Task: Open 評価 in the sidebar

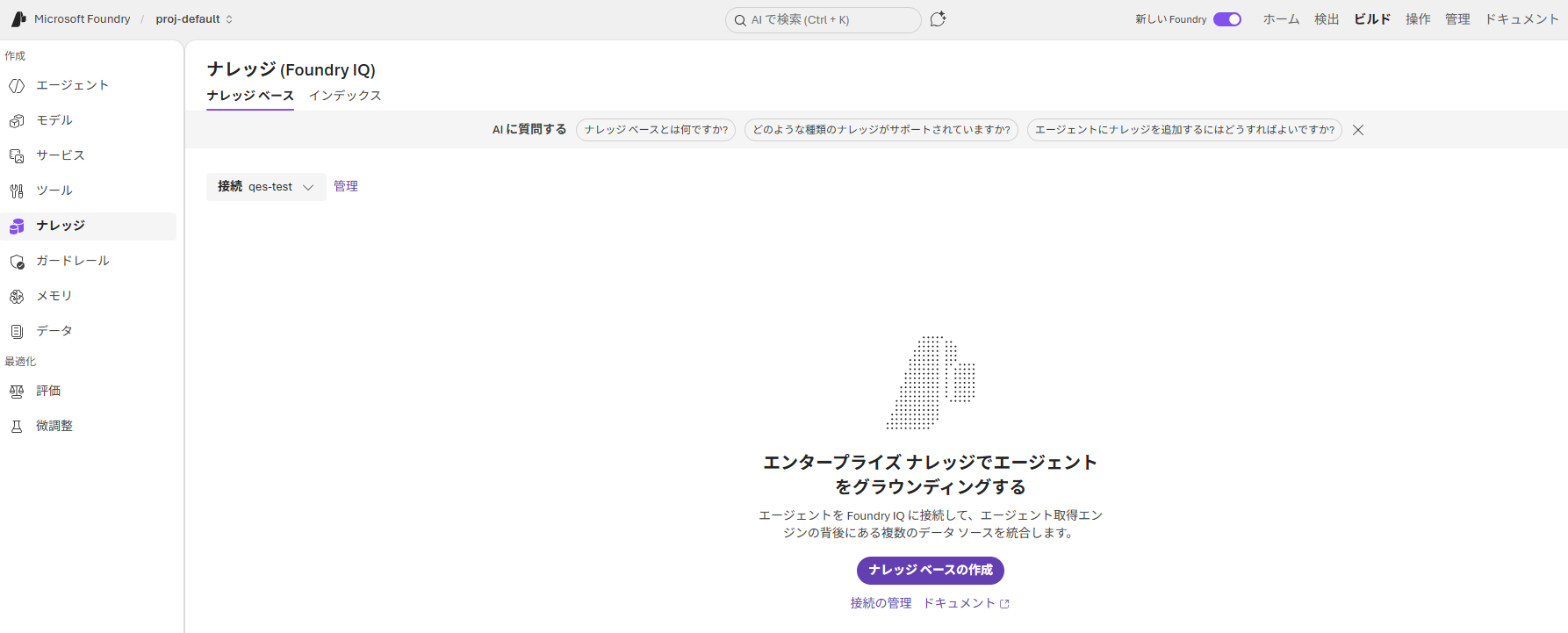Action: (x=88, y=392)
